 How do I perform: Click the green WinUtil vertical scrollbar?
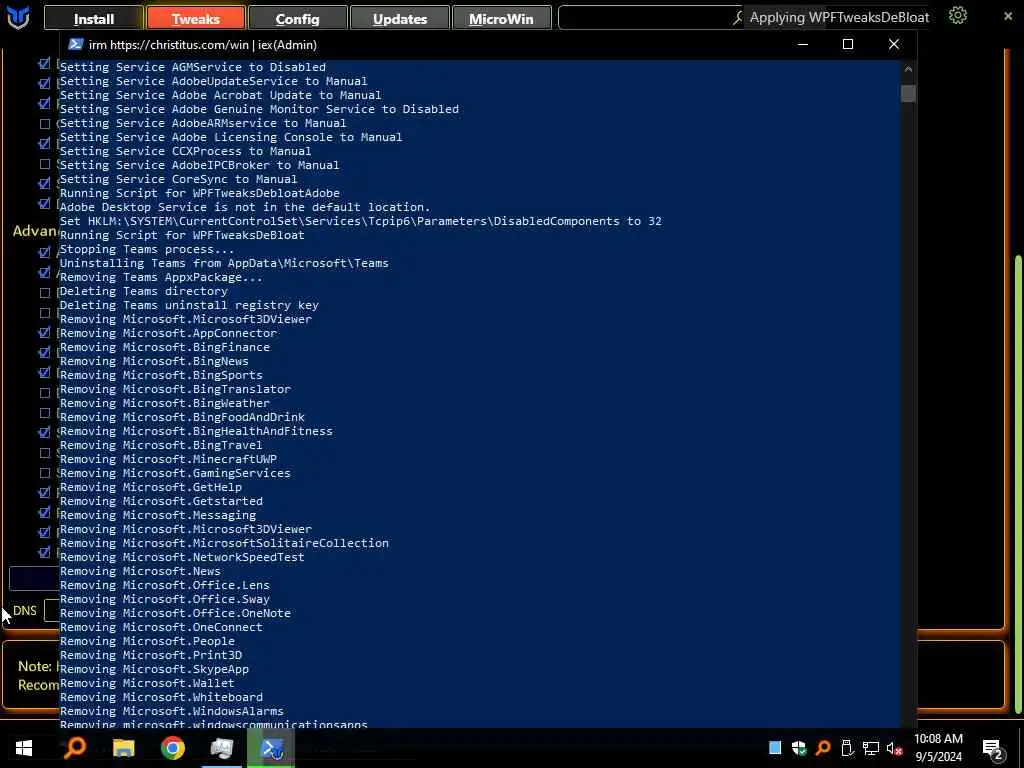pos(1018,483)
